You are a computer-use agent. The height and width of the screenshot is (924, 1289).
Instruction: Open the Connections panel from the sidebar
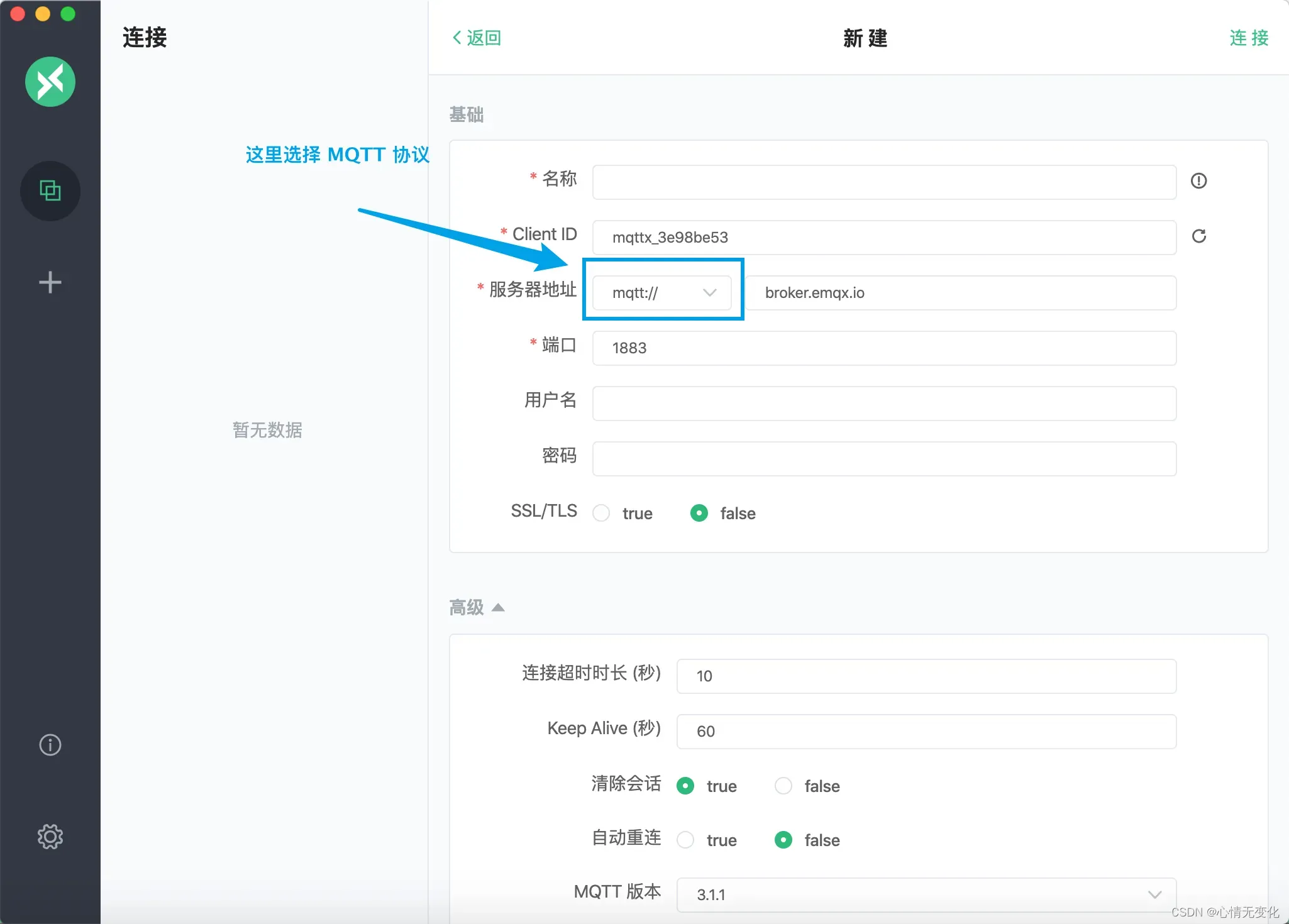click(x=50, y=190)
